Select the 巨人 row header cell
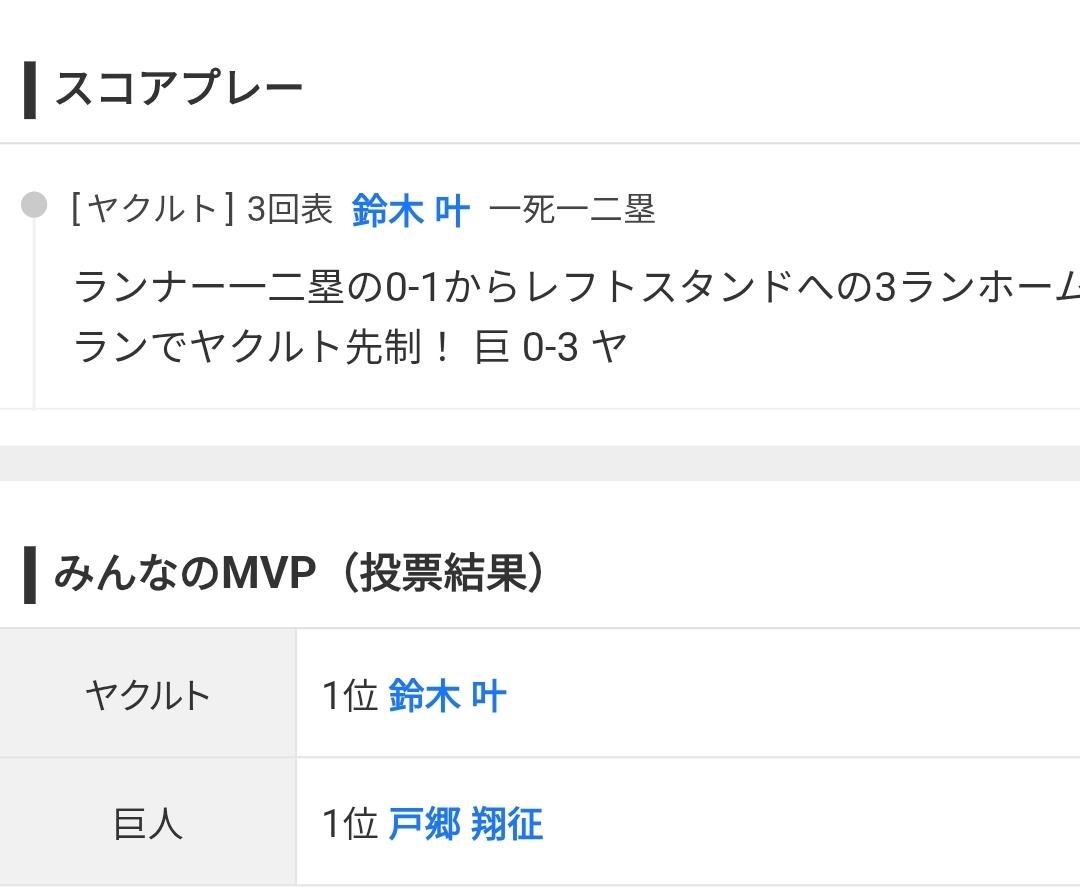 (148, 822)
